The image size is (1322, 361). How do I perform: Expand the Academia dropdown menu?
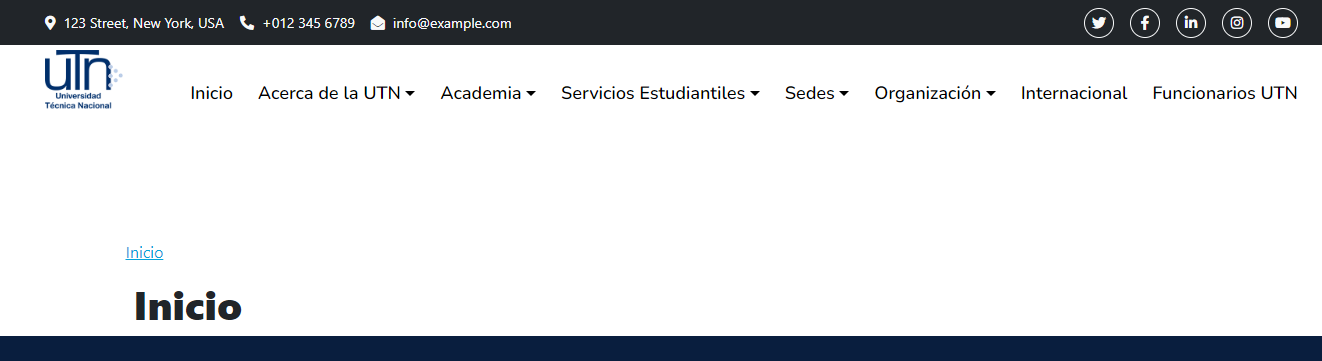[x=488, y=93]
